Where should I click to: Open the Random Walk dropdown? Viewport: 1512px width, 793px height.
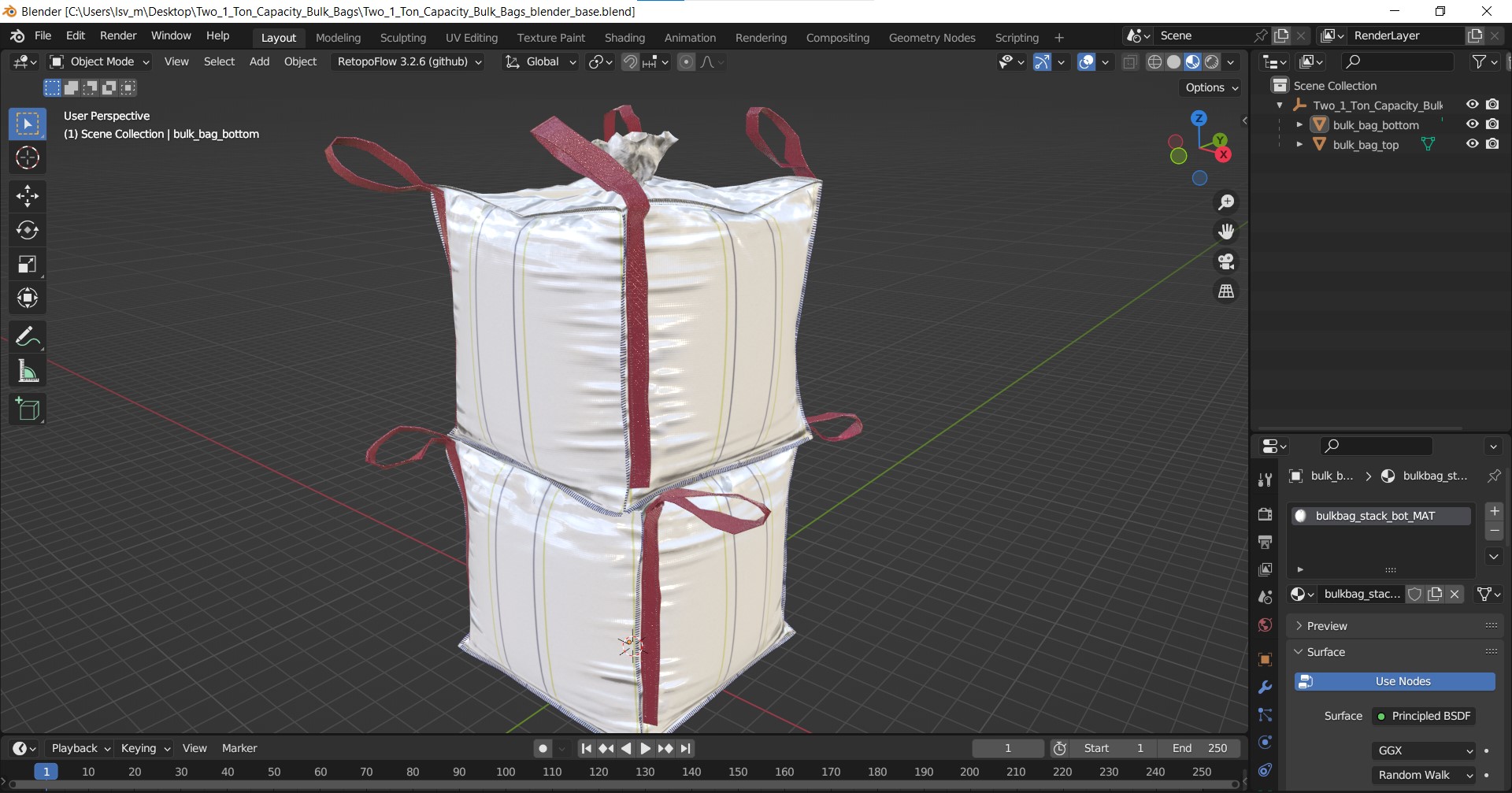tap(1424, 775)
